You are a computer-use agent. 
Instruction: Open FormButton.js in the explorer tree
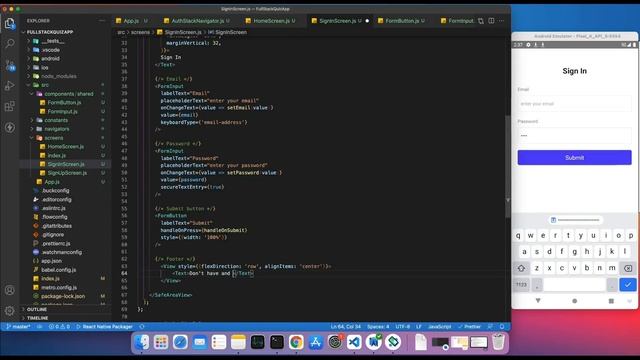tap(64, 102)
